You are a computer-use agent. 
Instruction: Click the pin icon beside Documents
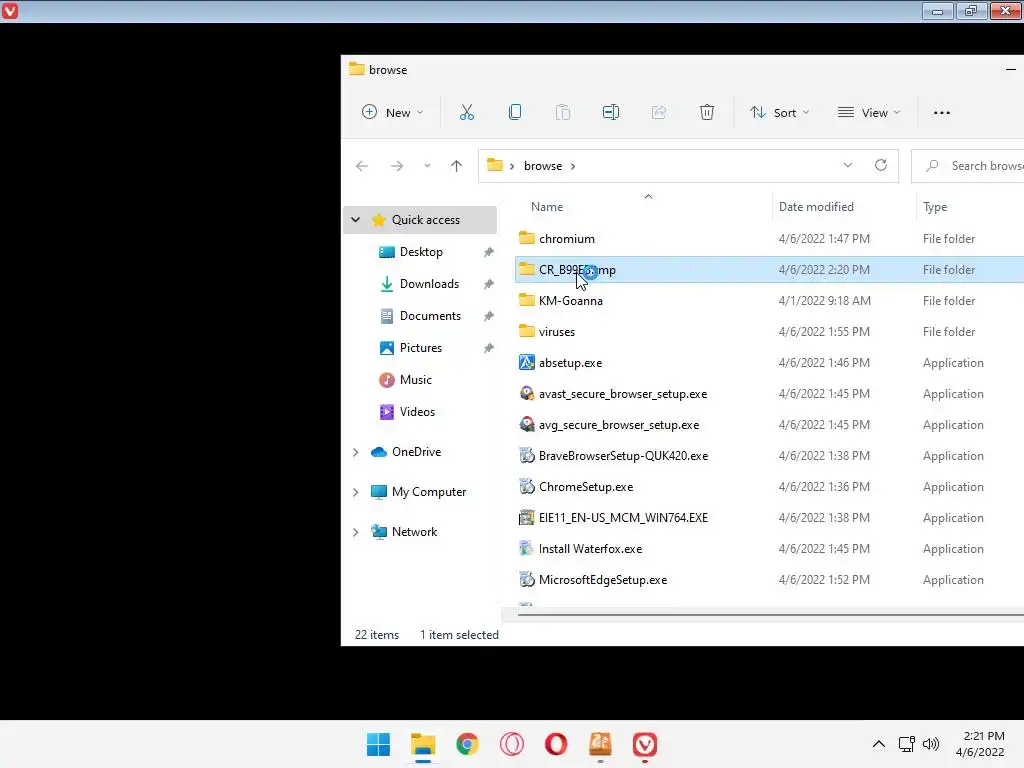488,316
